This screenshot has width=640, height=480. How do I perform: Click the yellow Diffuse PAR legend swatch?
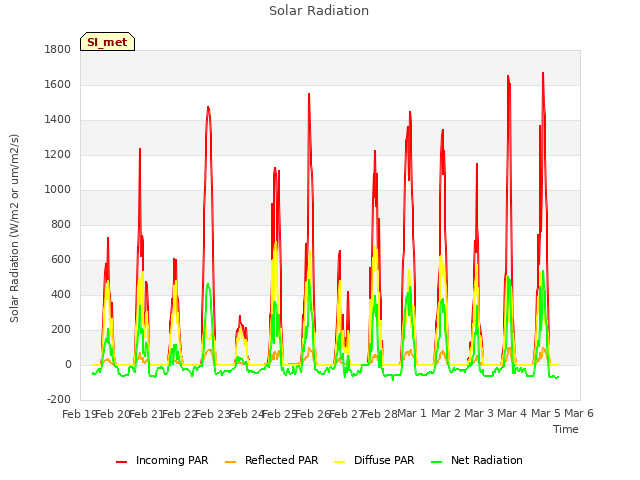[340, 462]
